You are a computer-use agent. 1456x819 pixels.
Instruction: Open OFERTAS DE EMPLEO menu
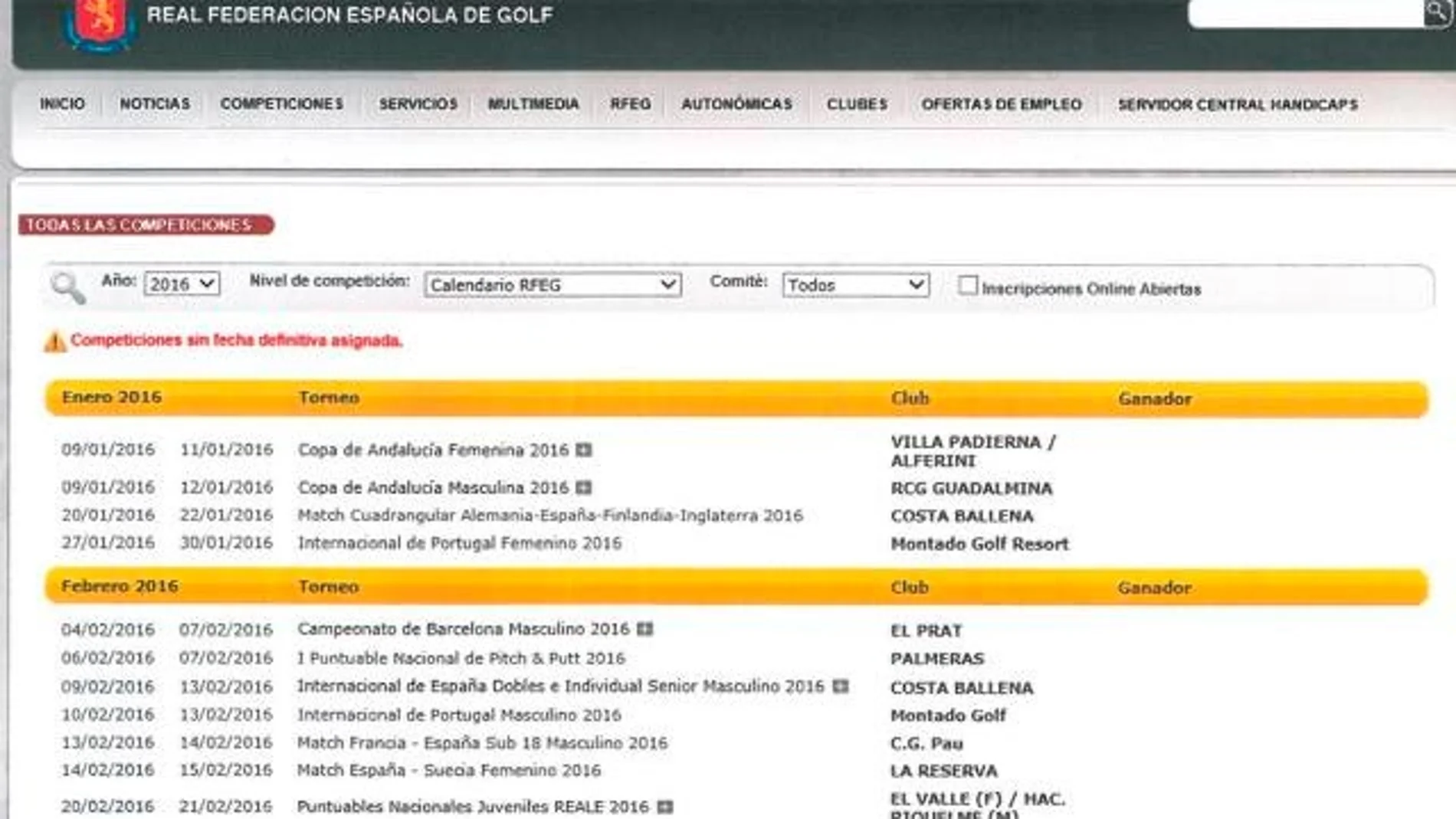[x=1002, y=104]
